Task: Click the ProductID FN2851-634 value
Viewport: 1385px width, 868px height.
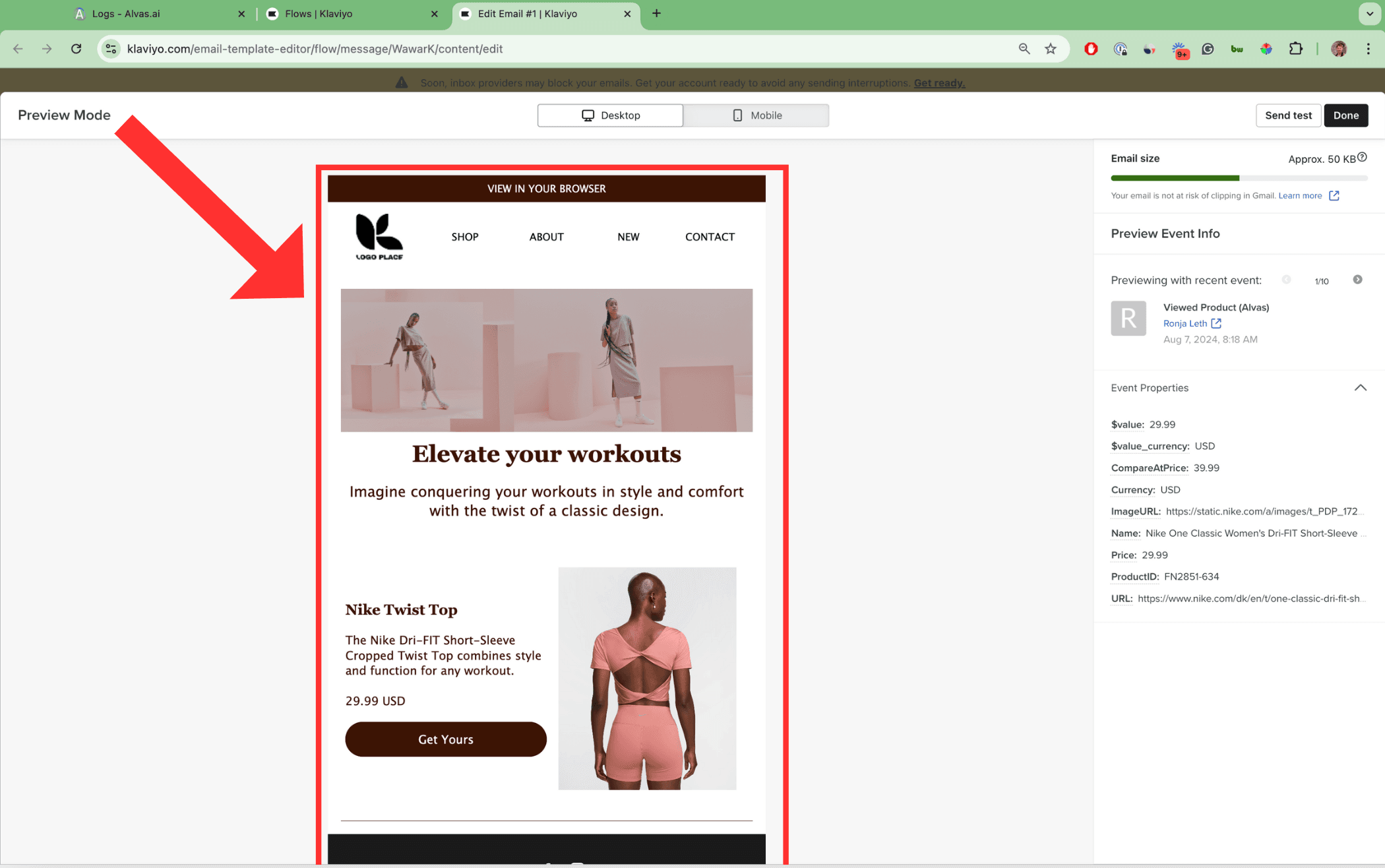Action: click(x=1191, y=576)
